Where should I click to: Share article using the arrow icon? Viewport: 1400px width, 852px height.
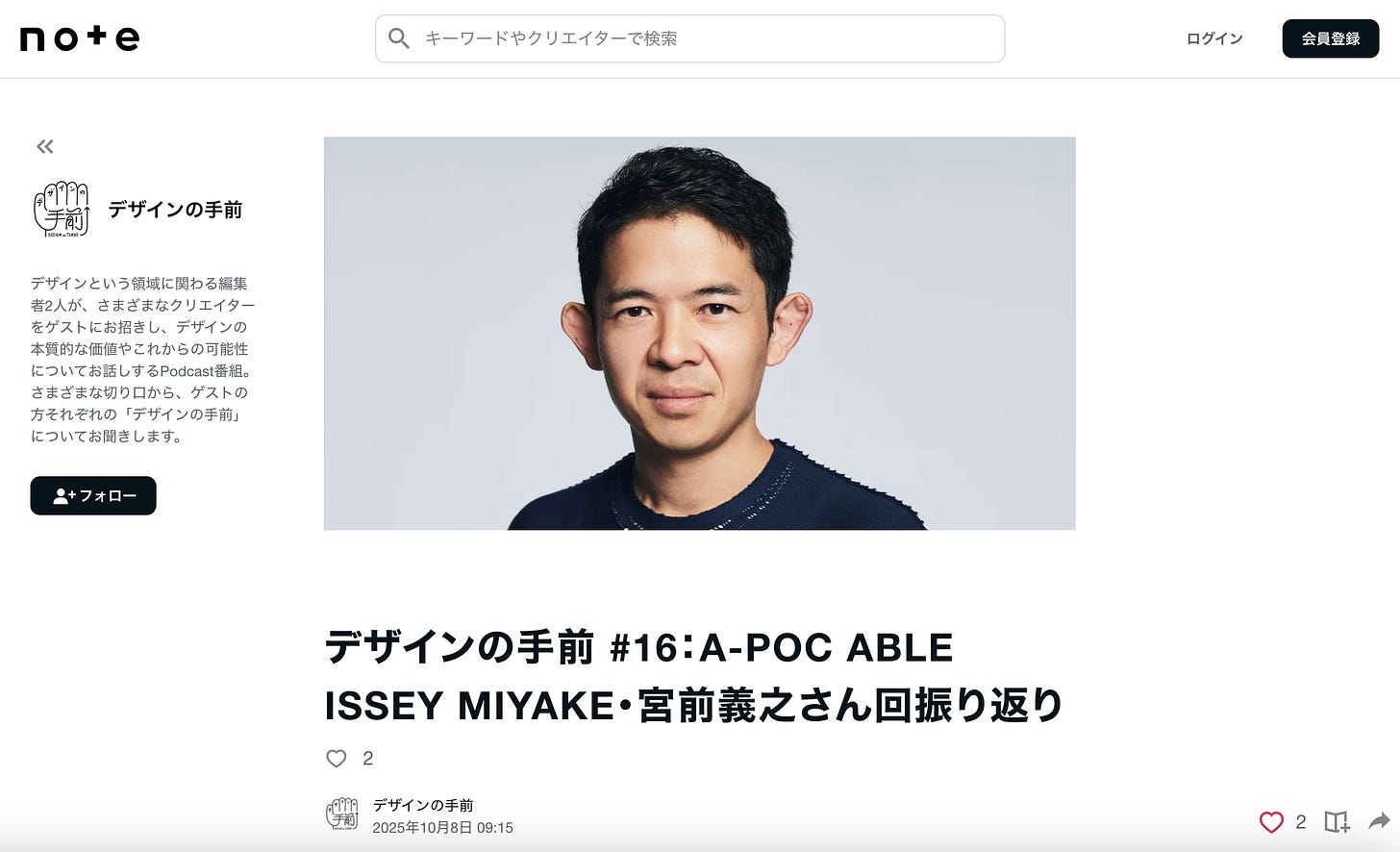coord(1379,821)
